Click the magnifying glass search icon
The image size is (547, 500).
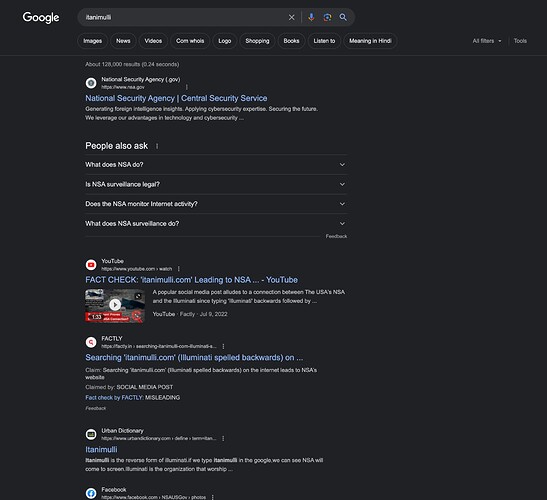(343, 17)
